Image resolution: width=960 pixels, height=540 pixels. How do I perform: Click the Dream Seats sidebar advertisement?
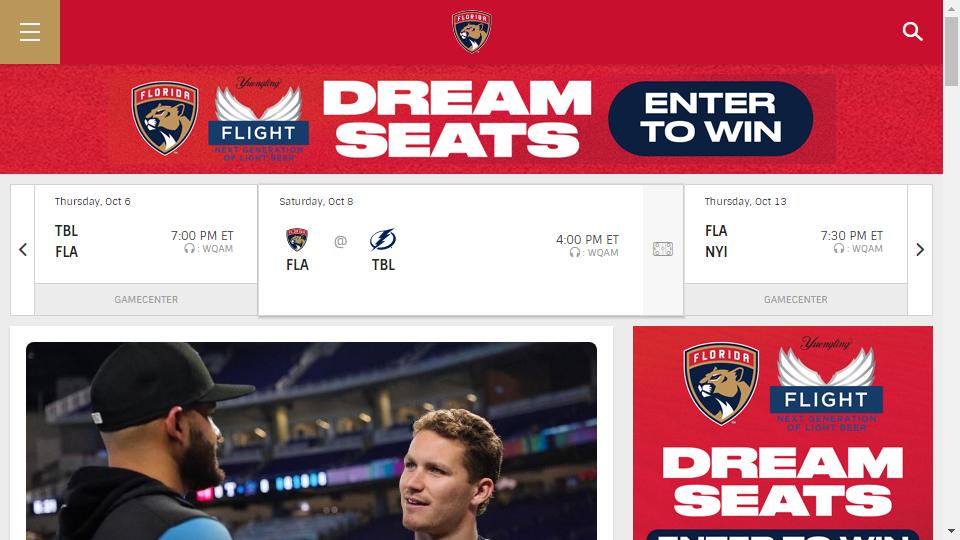(782, 433)
